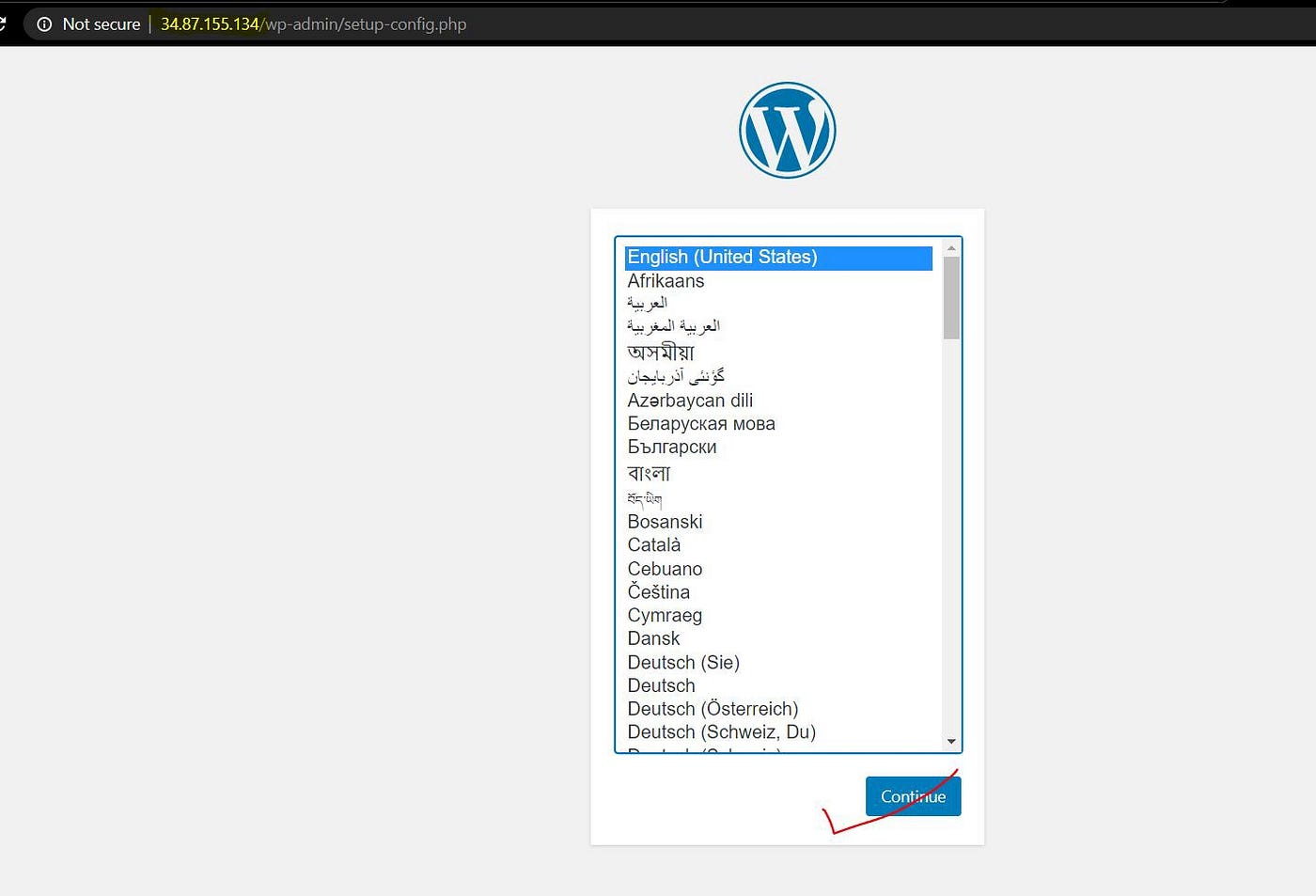
Task: Select Cebuano language
Action: click(x=778, y=569)
